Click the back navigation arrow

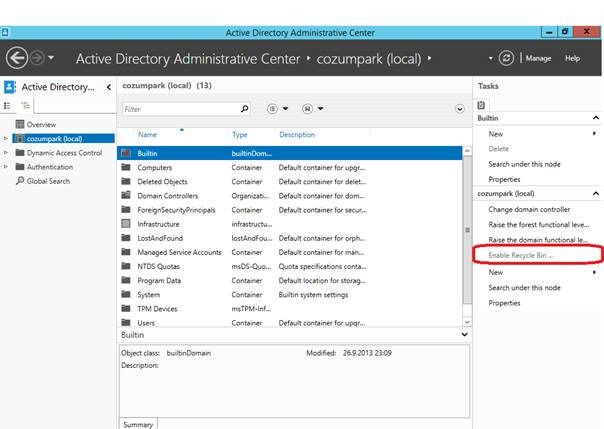pos(17,58)
